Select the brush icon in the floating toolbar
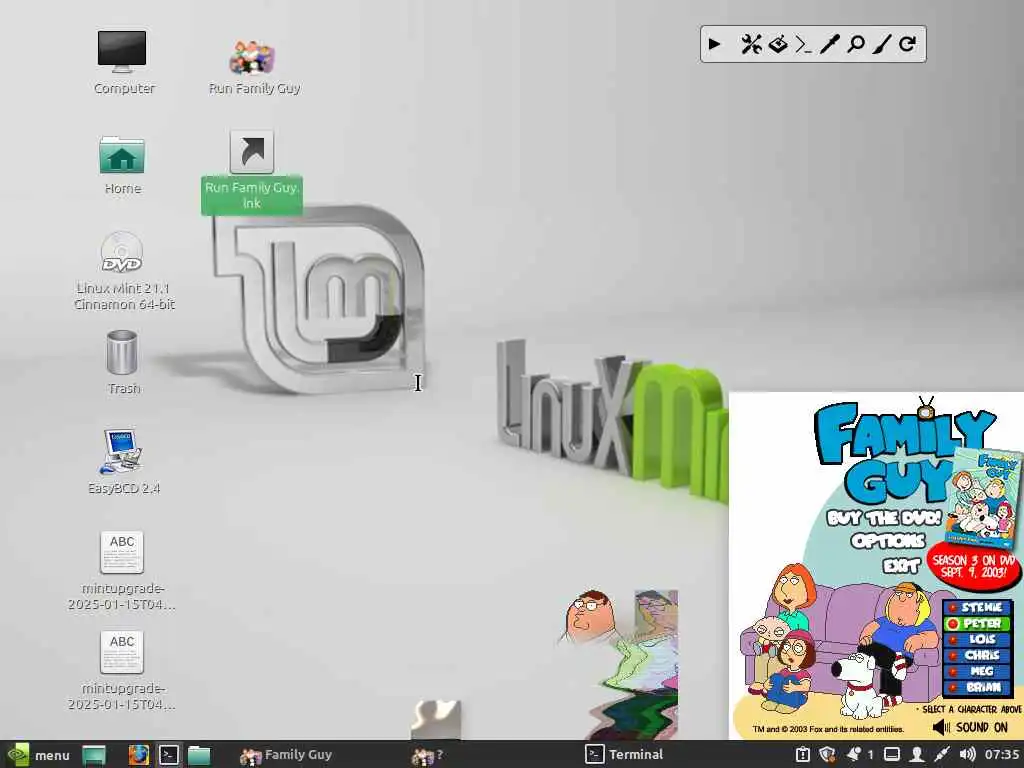1024x768 pixels. pos(882,44)
